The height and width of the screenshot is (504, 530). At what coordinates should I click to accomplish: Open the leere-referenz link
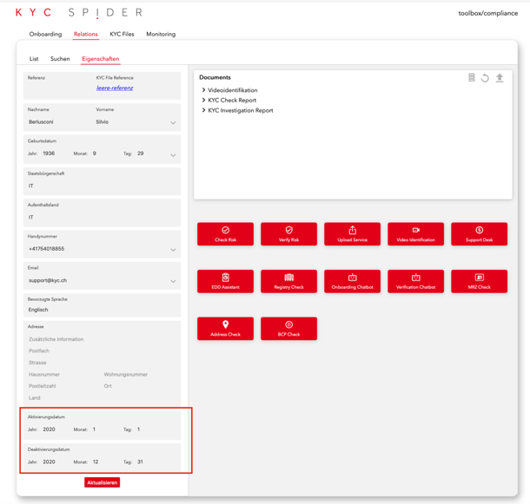point(115,88)
